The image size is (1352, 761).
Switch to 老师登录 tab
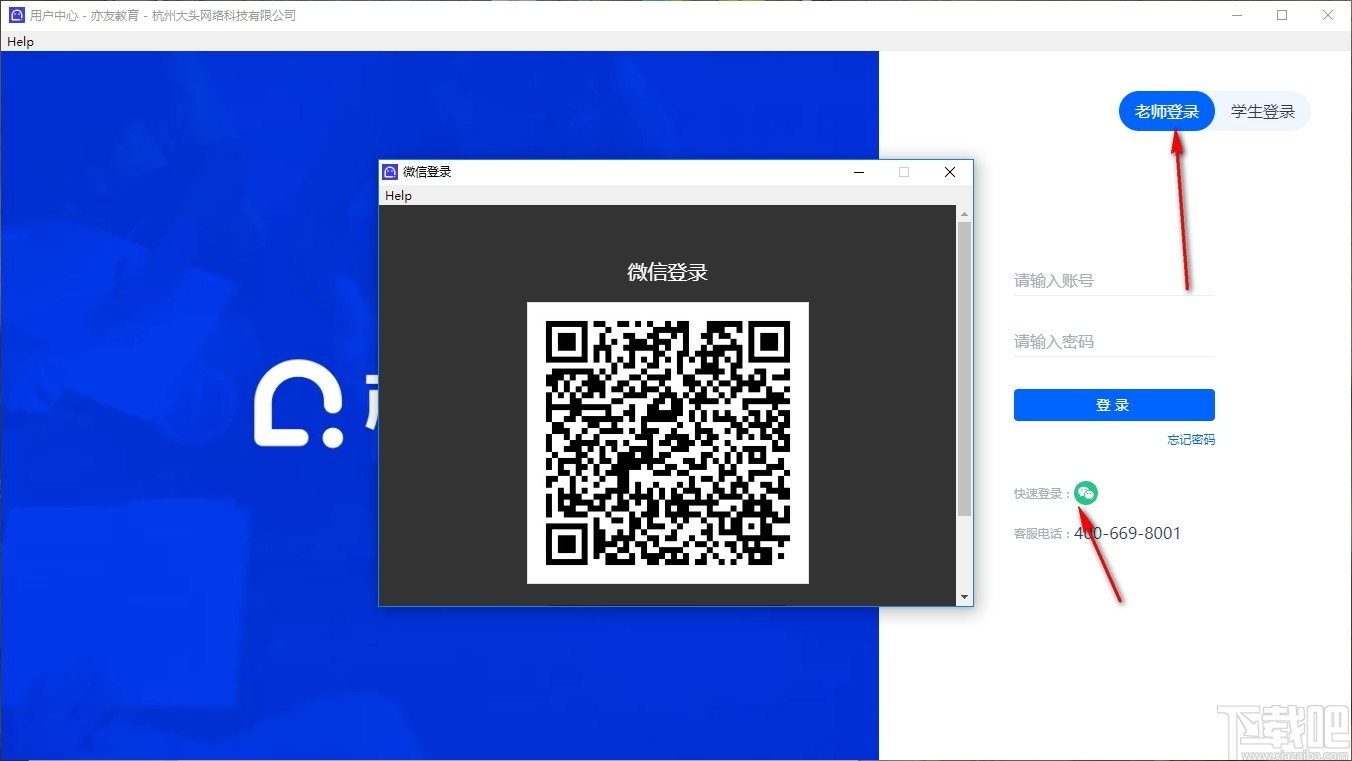point(1166,111)
